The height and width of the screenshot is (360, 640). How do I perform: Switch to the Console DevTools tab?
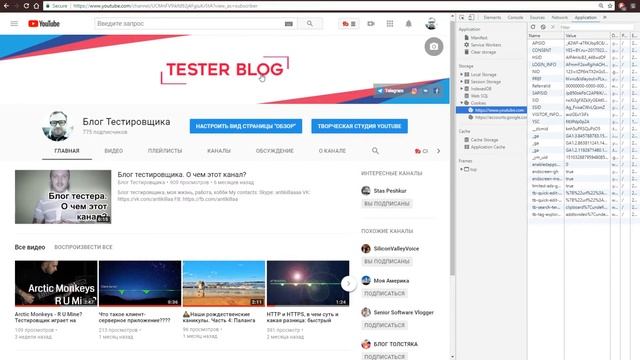click(515, 18)
